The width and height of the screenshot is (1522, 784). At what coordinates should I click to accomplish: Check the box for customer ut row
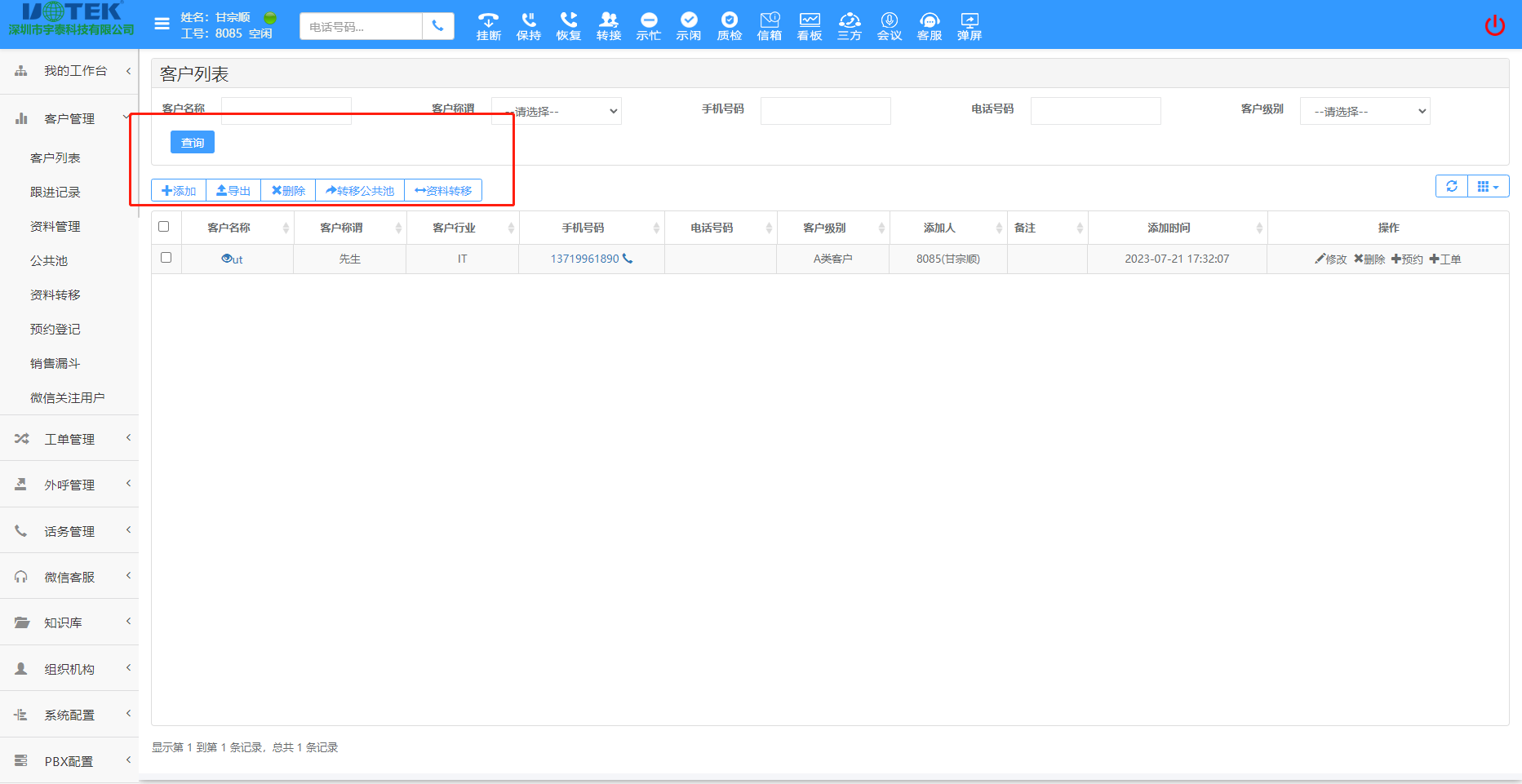click(166, 258)
